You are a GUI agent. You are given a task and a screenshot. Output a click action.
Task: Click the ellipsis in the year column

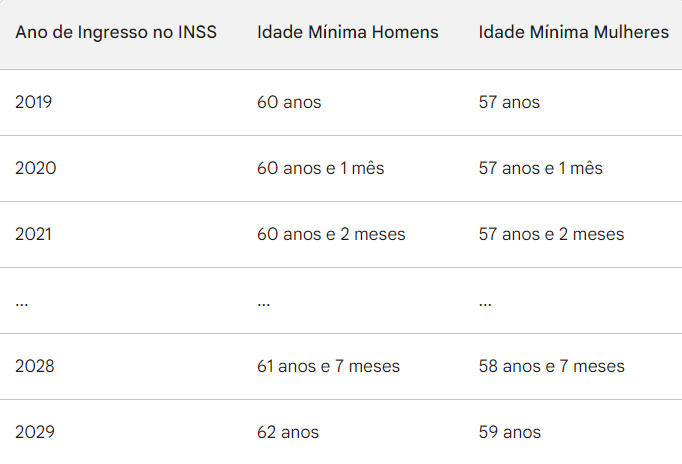[x=22, y=305]
